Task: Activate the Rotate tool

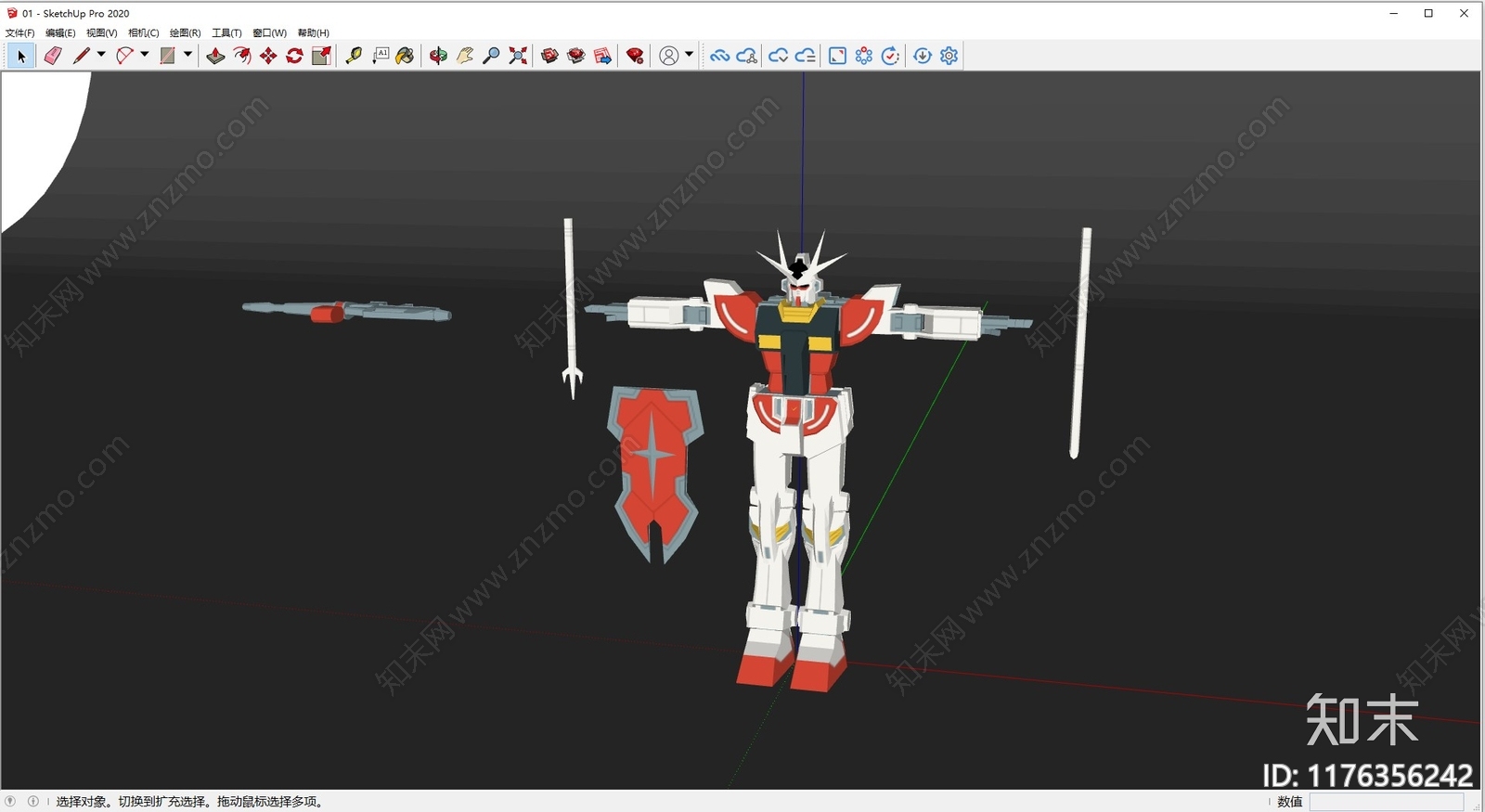Action: (294, 56)
